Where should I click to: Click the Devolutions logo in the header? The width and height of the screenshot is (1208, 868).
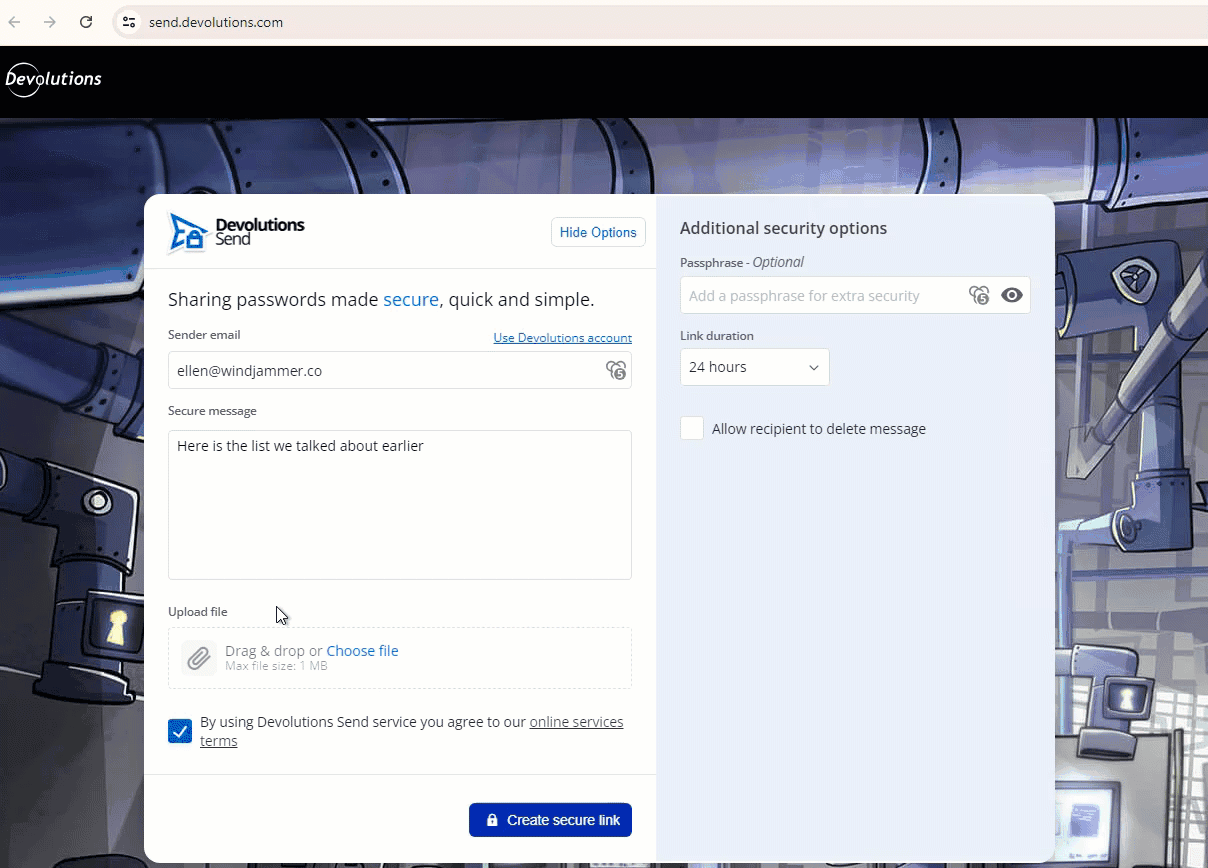(x=54, y=79)
